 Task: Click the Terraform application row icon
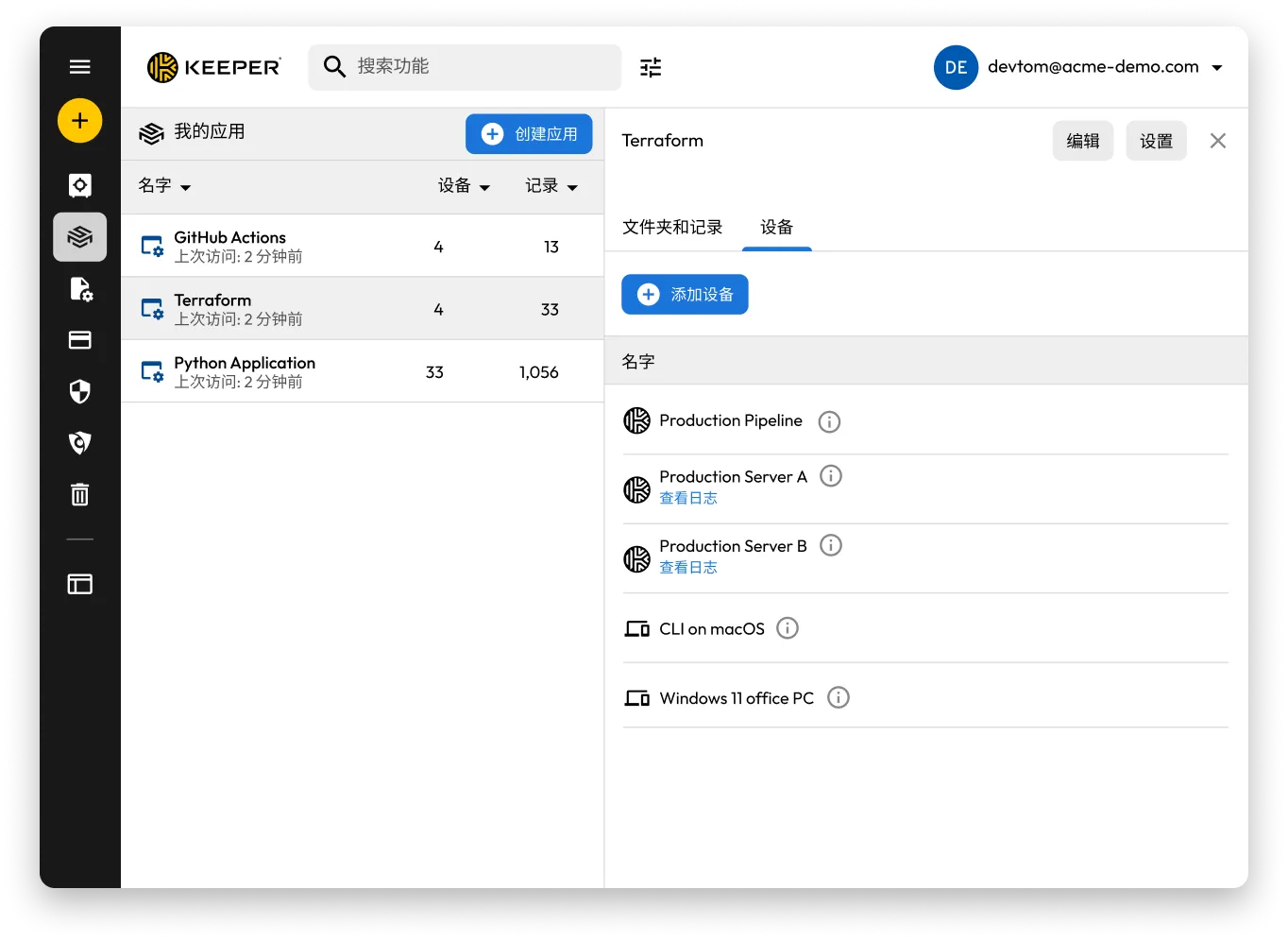tap(152, 309)
